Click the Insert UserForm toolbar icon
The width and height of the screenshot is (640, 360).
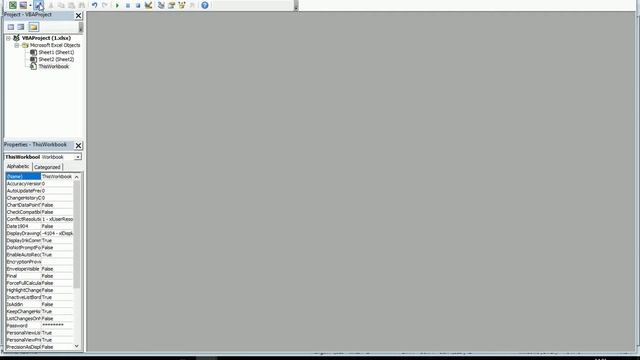(23, 5)
